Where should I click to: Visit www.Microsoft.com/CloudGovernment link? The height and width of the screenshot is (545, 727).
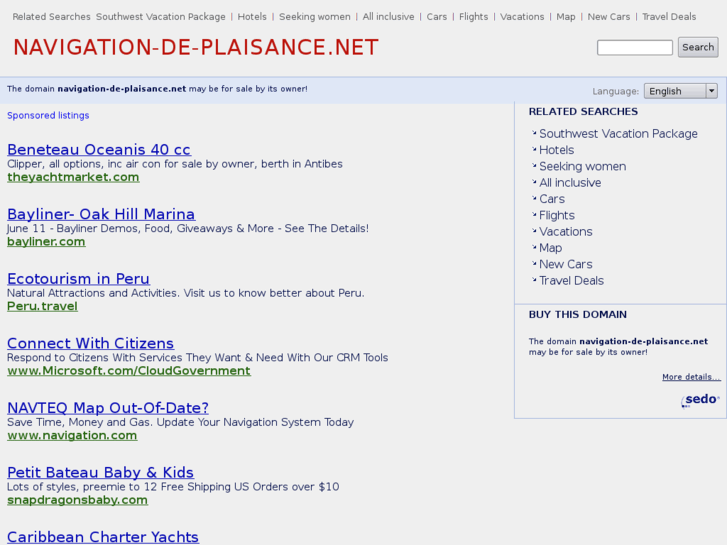(129, 371)
